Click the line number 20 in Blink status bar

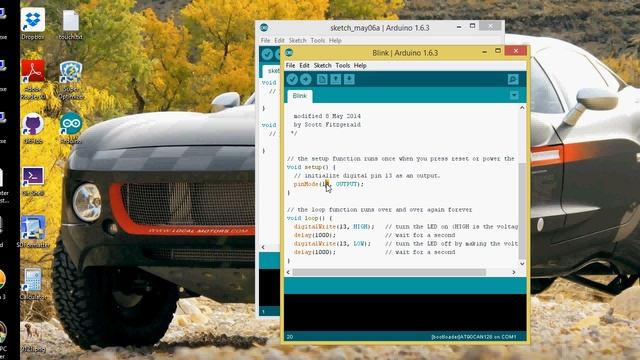tap(289, 337)
